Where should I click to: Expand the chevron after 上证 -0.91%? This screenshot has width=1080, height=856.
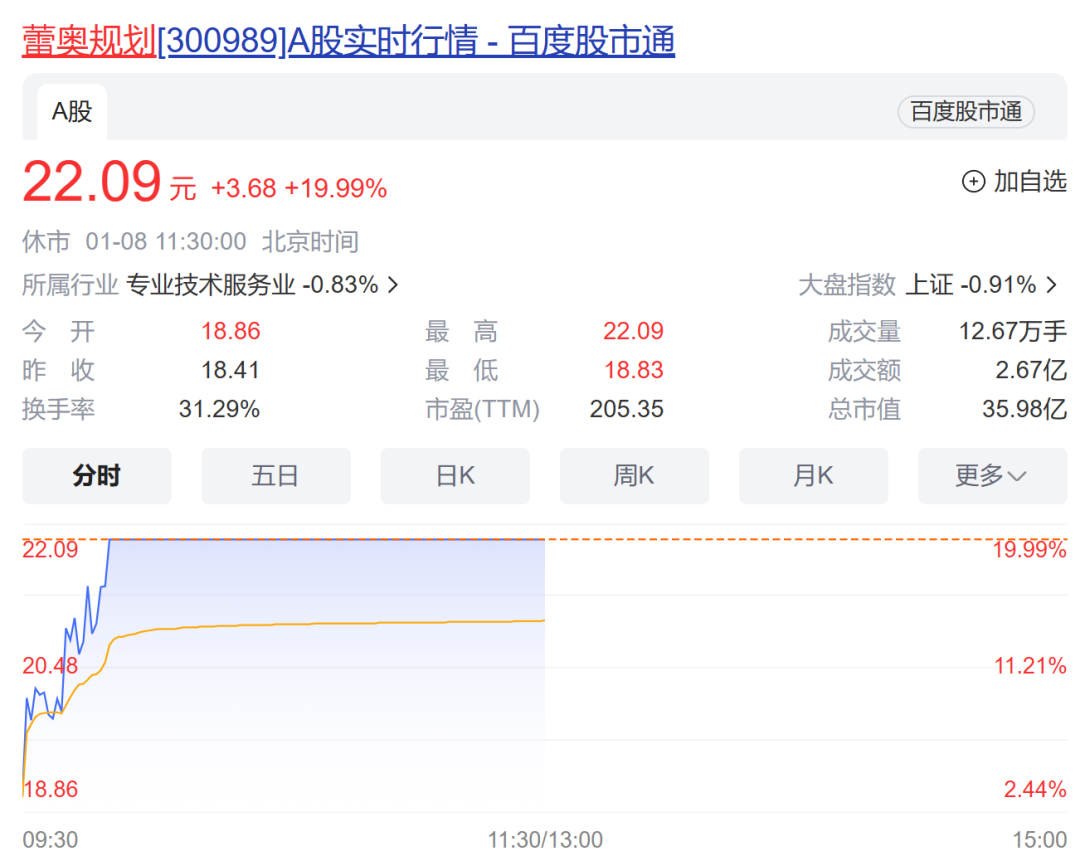click(1052, 284)
